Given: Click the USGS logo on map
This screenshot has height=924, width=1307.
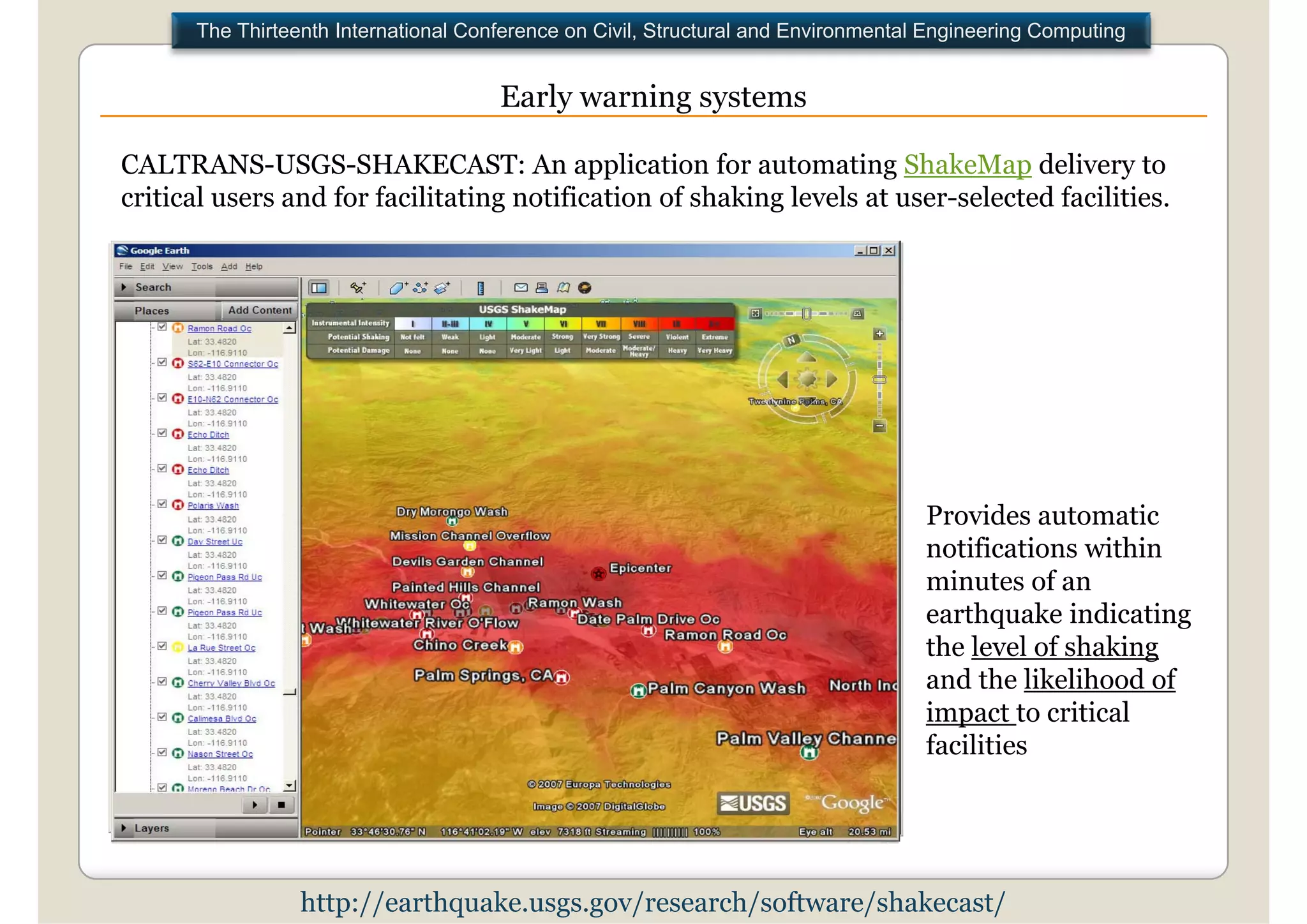Looking at the screenshot, I should click(753, 803).
